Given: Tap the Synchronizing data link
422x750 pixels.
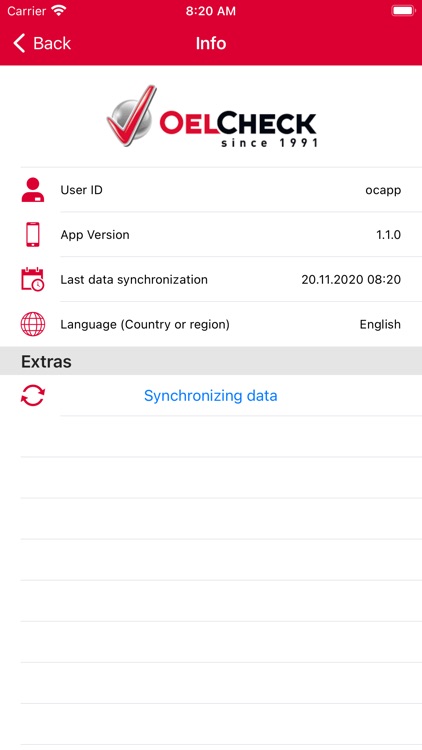Looking at the screenshot, I should (211, 396).
